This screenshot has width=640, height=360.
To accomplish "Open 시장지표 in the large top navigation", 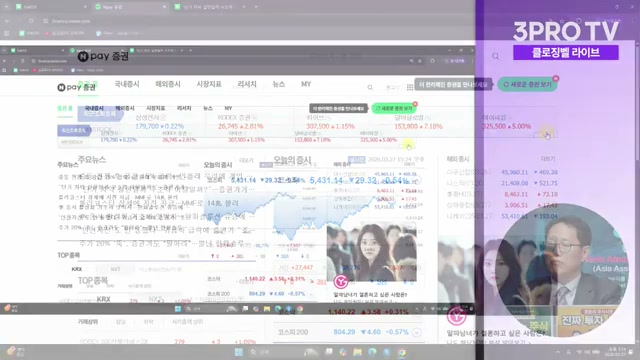I will pyautogui.click(x=209, y=84).
